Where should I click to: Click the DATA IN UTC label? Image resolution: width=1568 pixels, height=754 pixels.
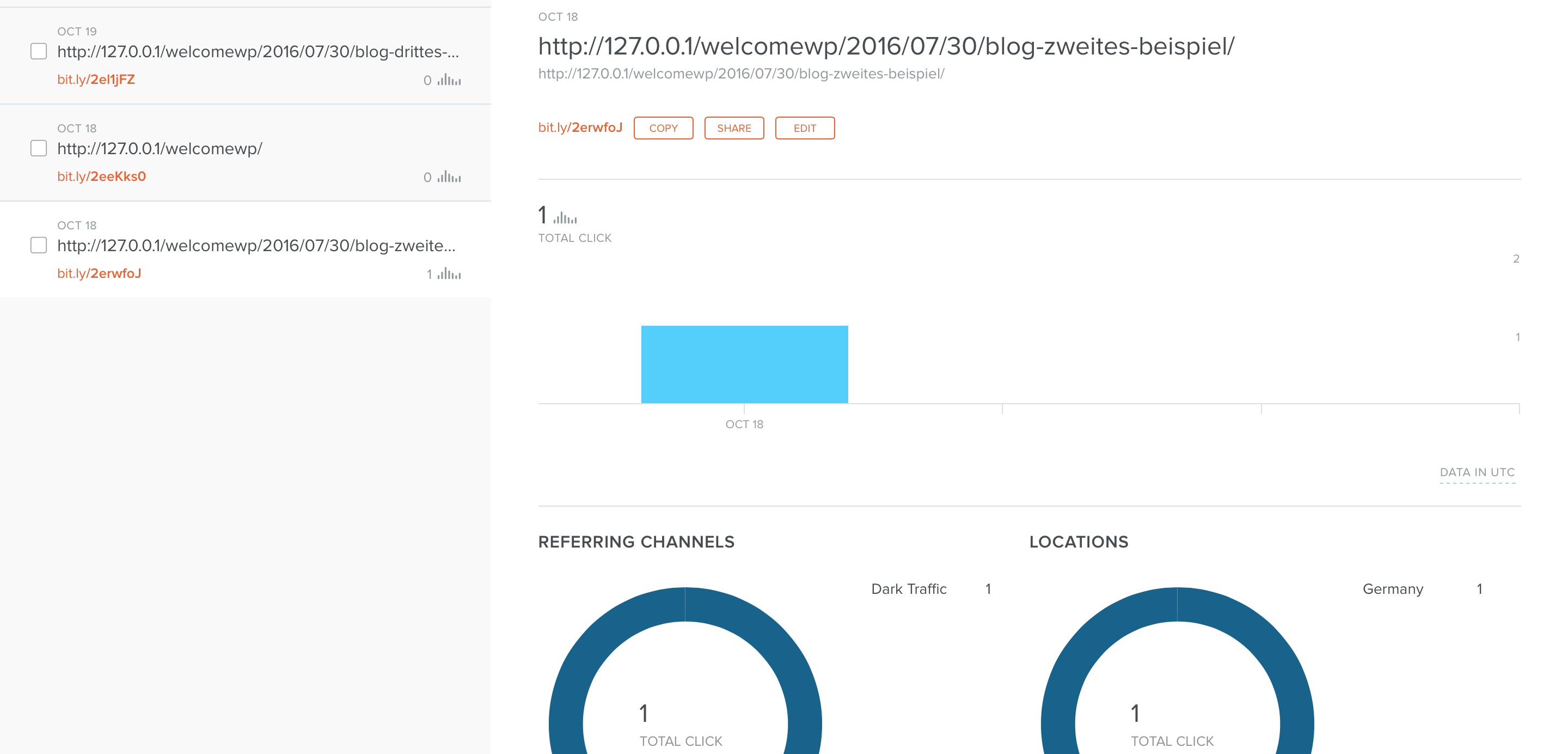coord(1477,472)
